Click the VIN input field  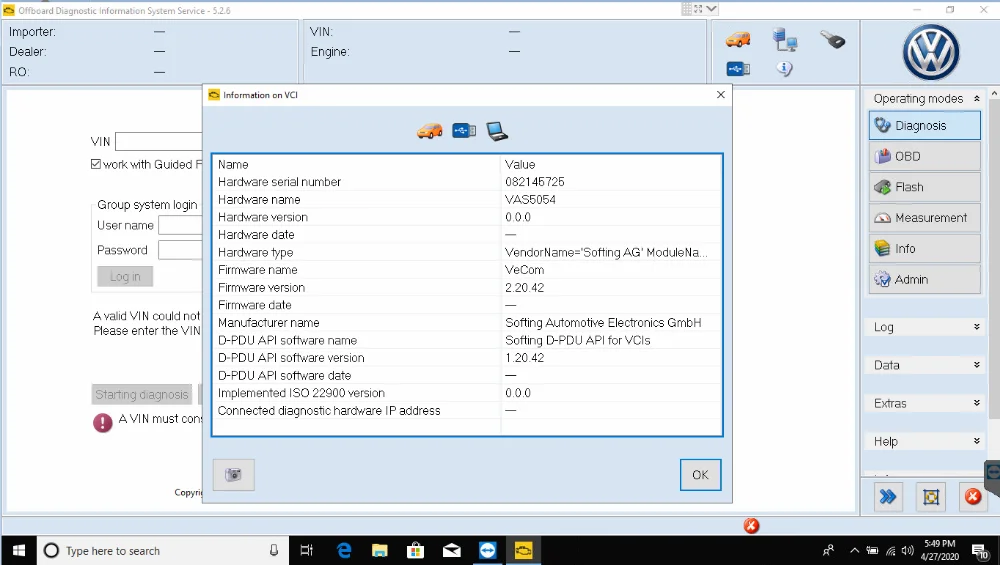tap(159, 142)
